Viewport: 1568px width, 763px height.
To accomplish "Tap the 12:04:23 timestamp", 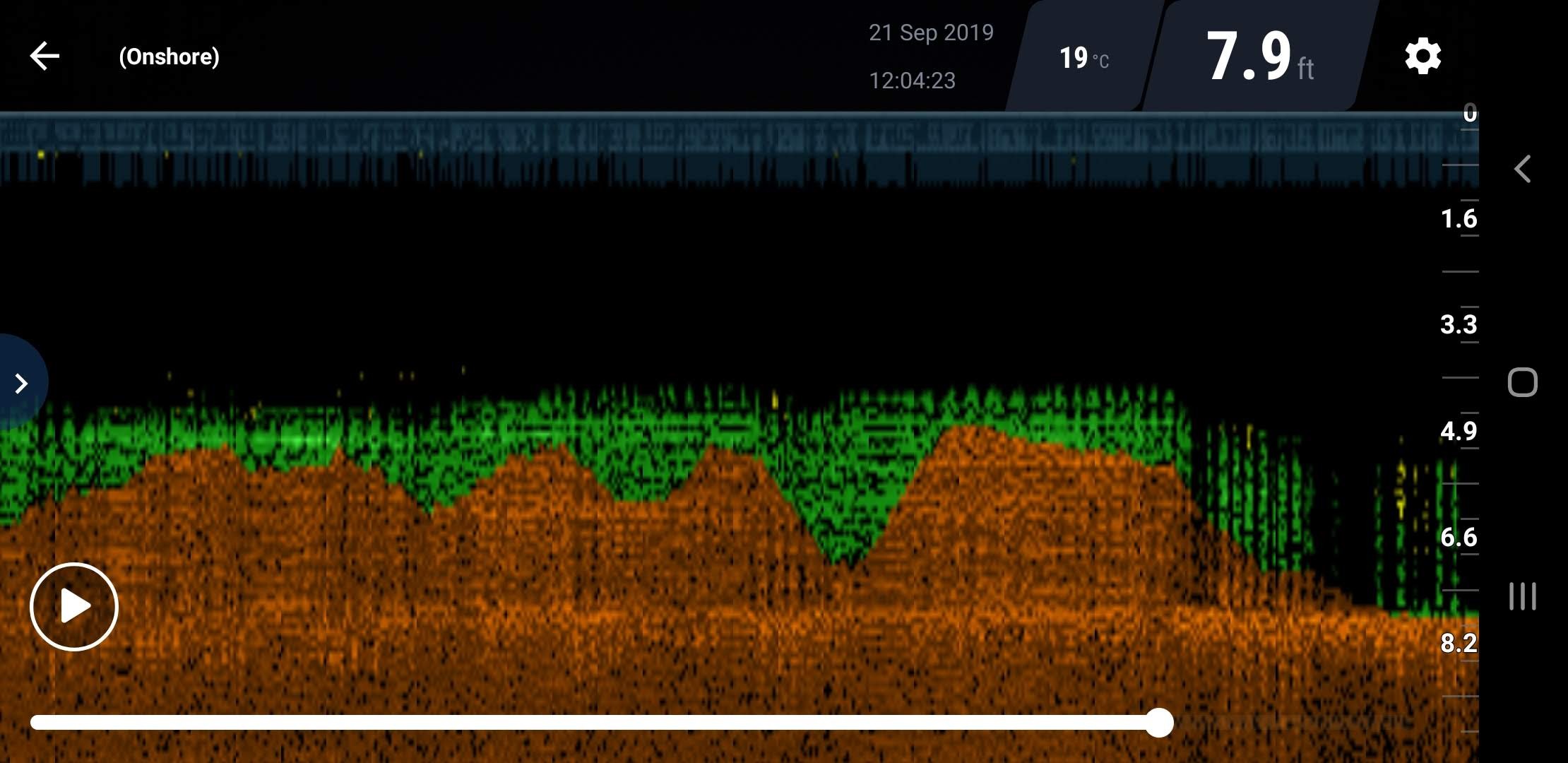I will (x=912, y=81).
